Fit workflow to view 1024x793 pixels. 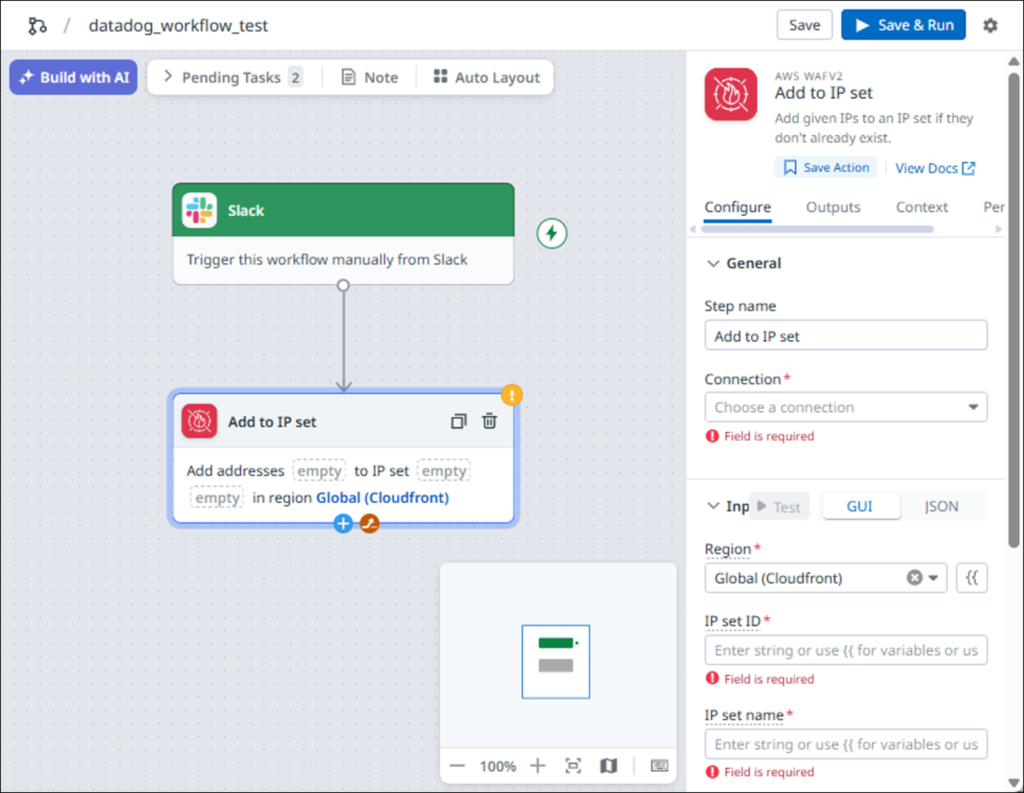point(573,766)
